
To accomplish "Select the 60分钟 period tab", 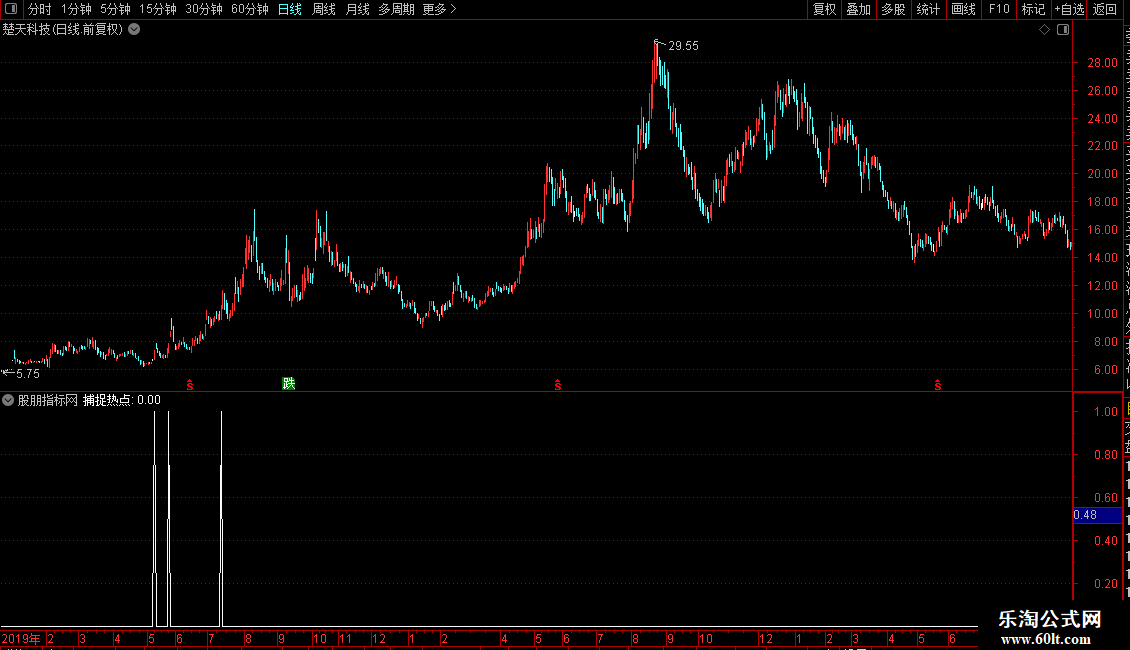I will 249,9.
